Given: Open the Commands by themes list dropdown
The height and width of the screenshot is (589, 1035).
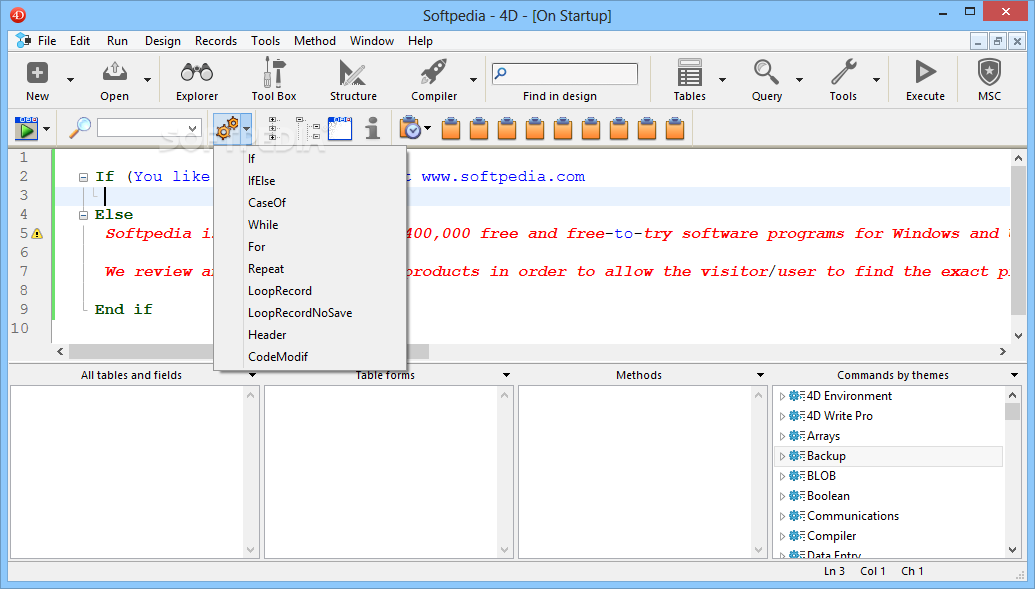Looking at the screenshot, I should (1014, 375).
